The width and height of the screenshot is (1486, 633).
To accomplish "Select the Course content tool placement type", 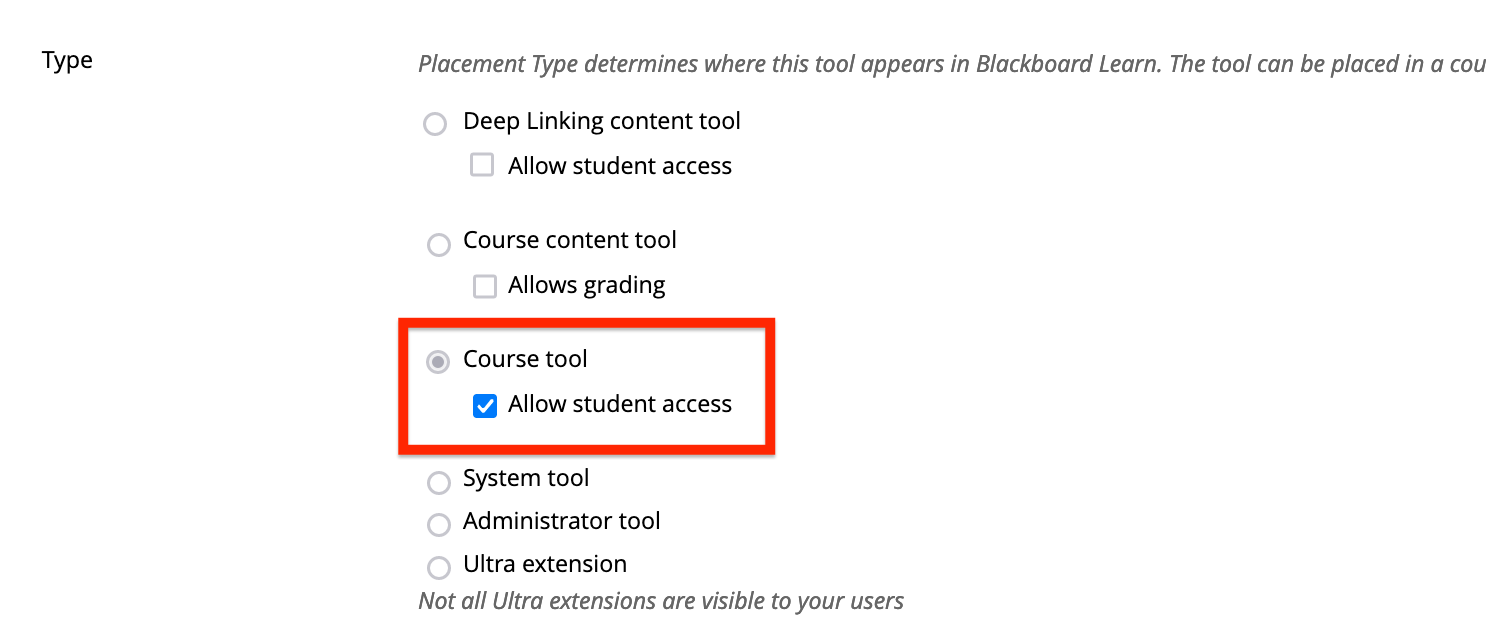I will pyautogui.click(x=439, y=244).
